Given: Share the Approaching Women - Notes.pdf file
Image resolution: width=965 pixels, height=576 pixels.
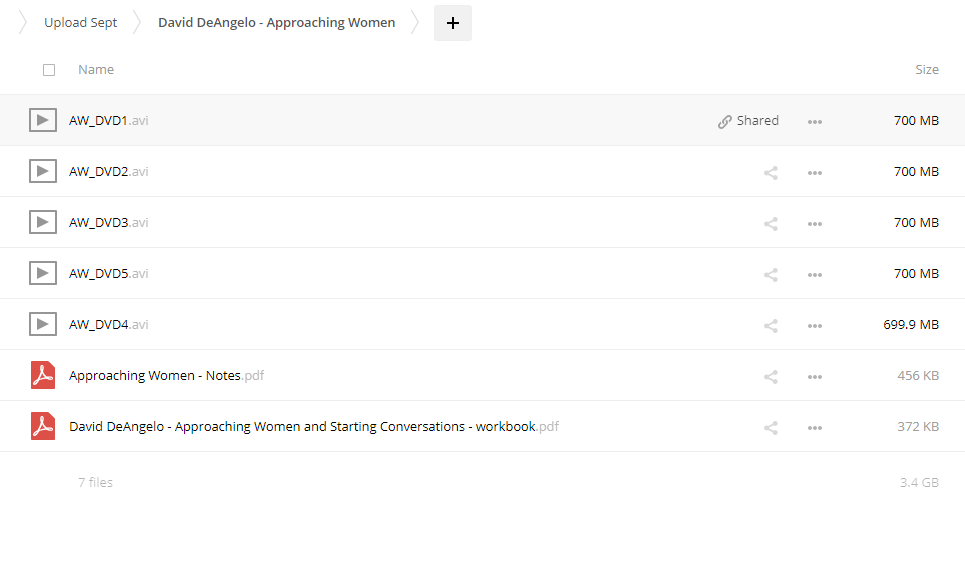Looking at the screenshot, I should [x=770, y=377].
